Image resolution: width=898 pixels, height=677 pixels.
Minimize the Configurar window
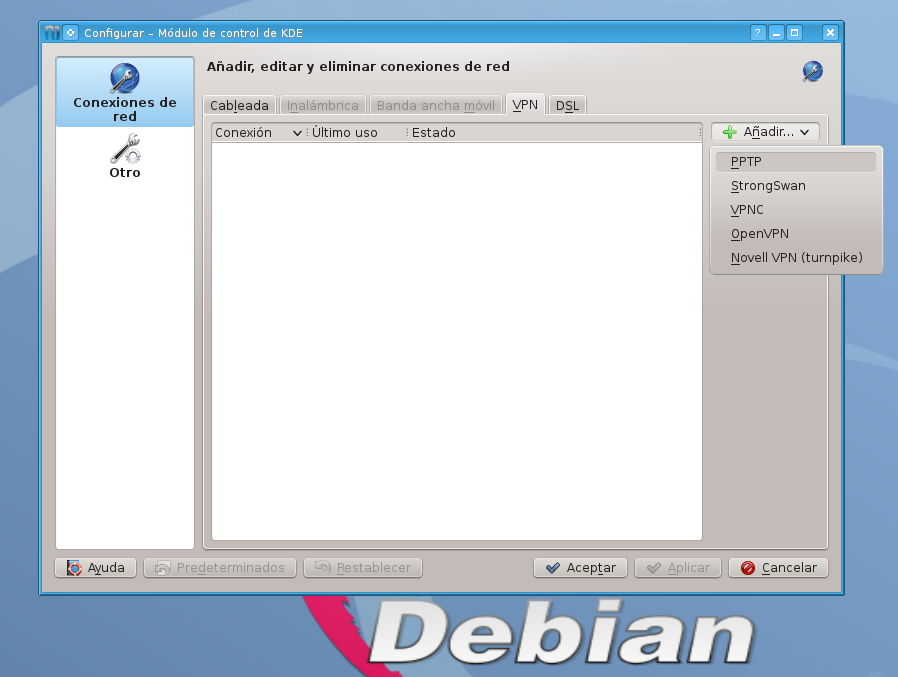click(776, 33)
